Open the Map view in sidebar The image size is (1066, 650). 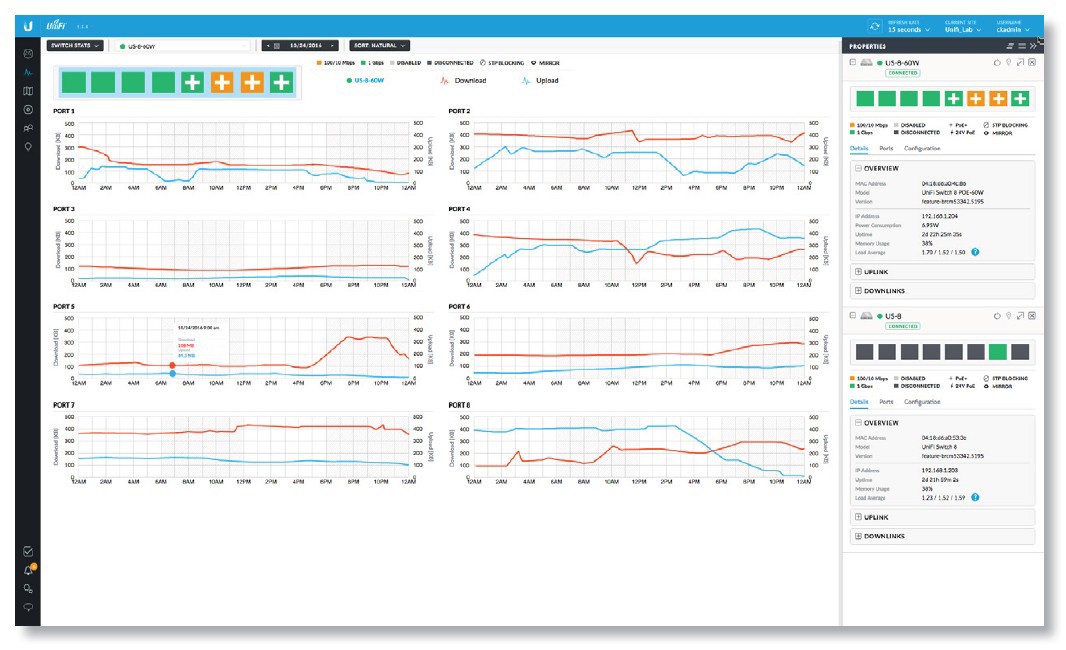click(x=28, y=91)
